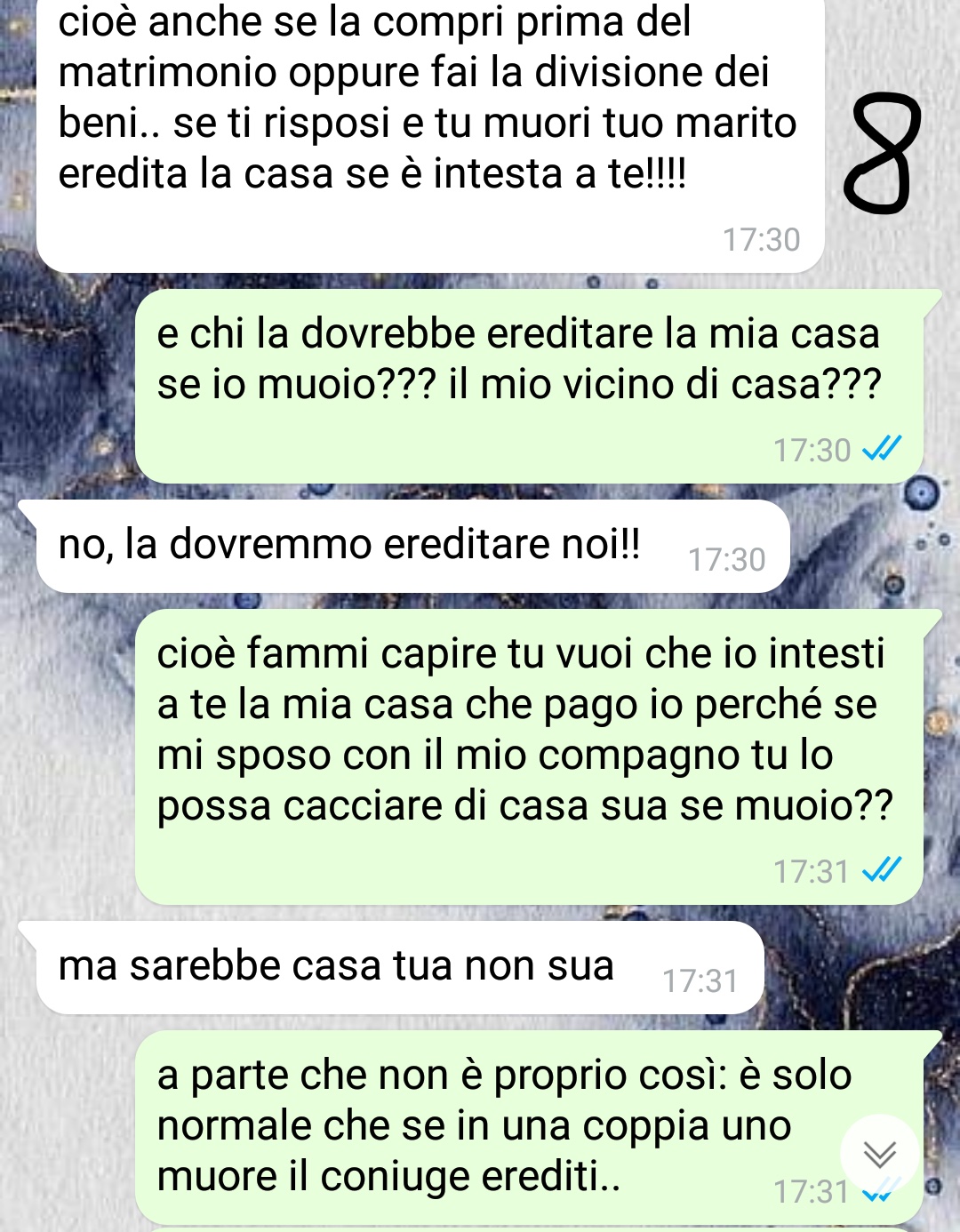
Task: Click the text line 'normale che se in una coppia uno'
Action: point(474,1126)
